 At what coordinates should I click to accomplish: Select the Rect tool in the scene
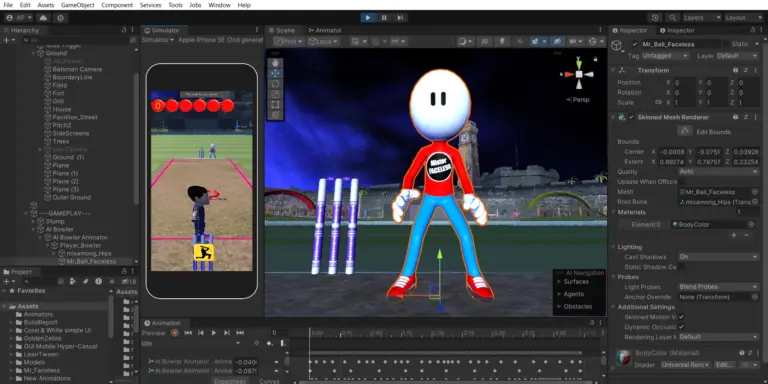[275, 104]
